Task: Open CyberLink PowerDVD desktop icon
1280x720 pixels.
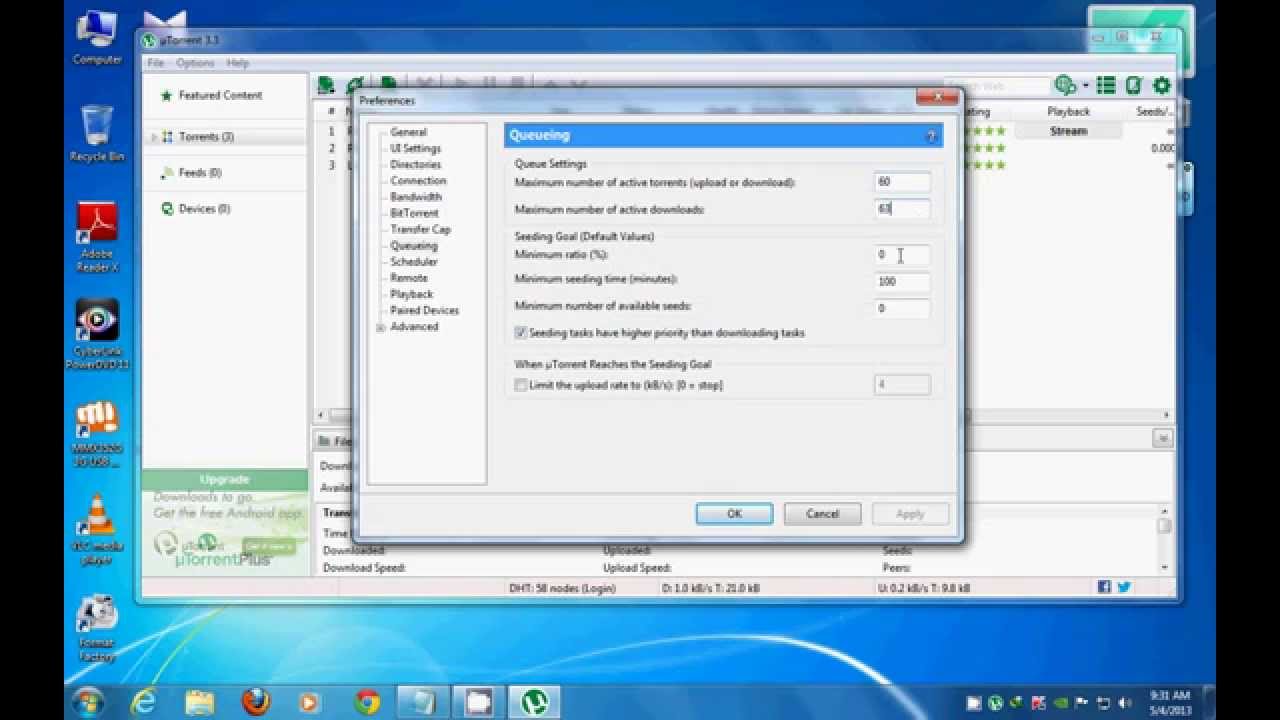Action: 97,335
